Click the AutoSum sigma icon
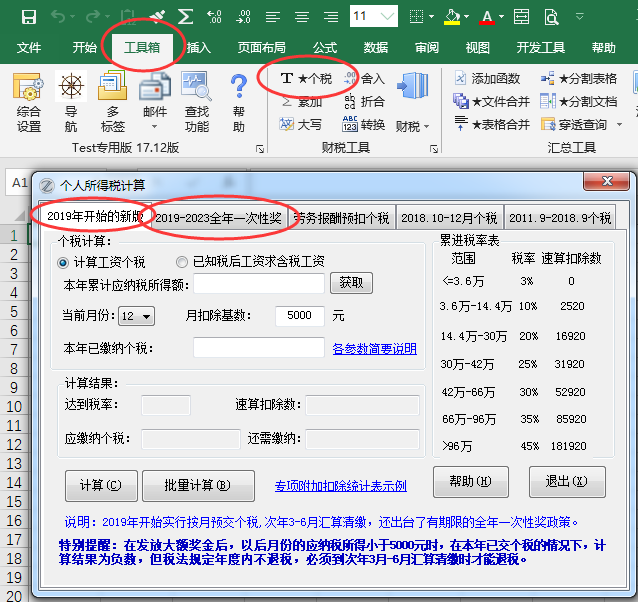 [185, 16]
